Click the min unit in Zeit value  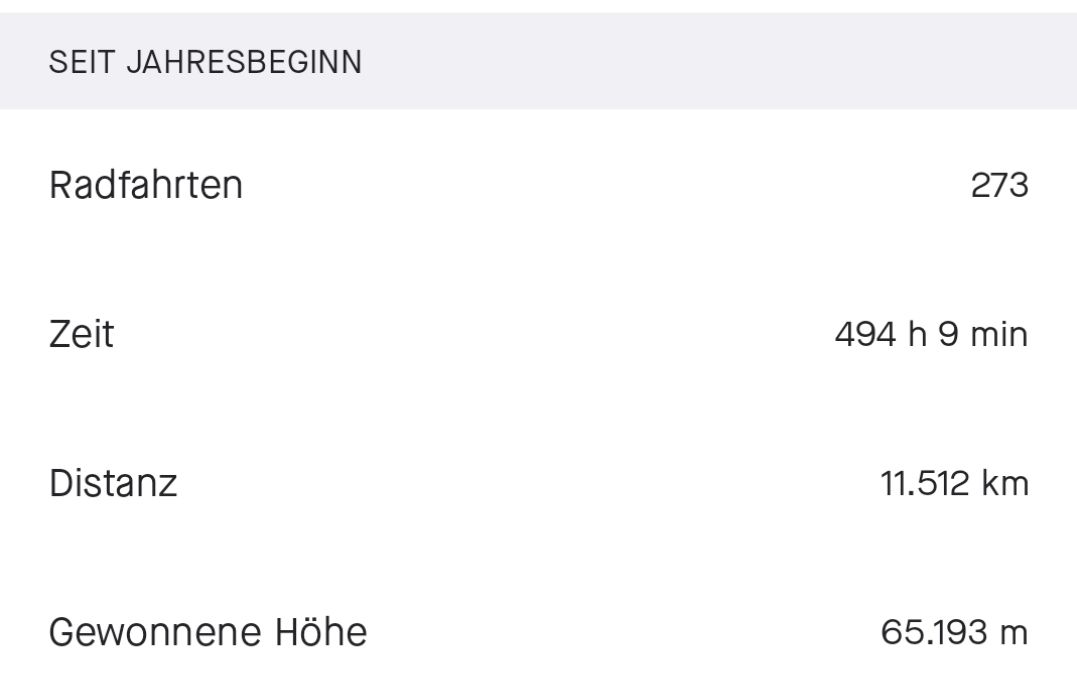click(999, 334)
